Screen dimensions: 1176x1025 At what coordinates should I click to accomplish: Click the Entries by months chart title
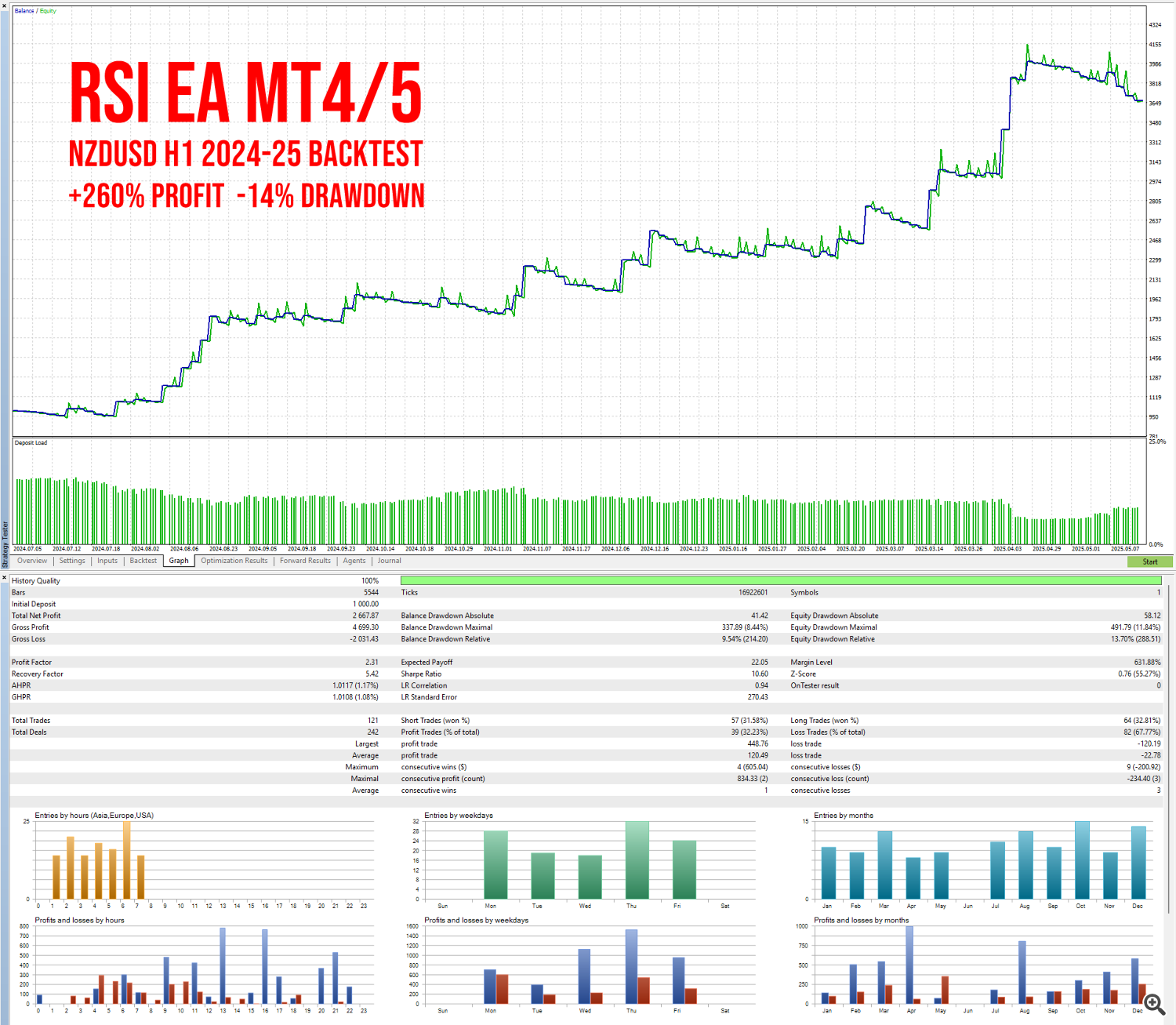[844, 816]
